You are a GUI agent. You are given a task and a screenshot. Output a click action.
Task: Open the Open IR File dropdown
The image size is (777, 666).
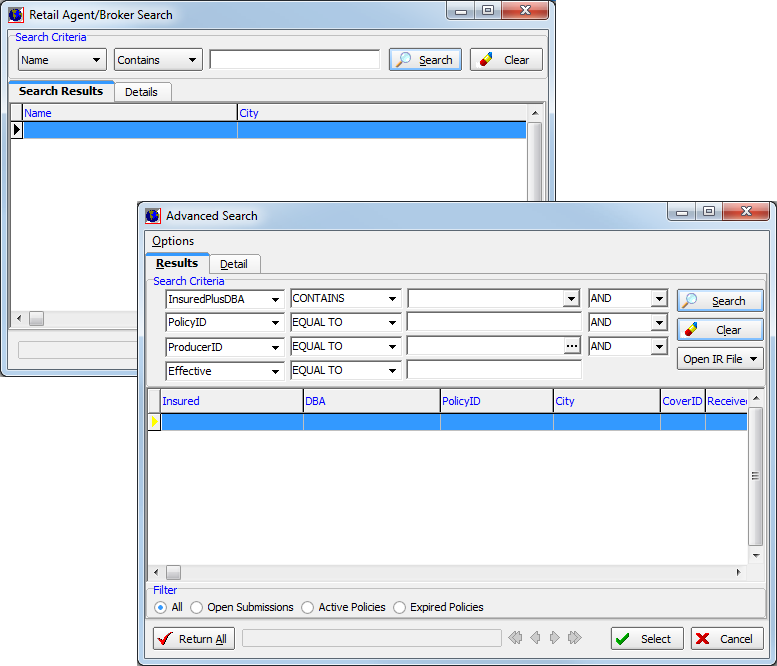coord(720,359)
